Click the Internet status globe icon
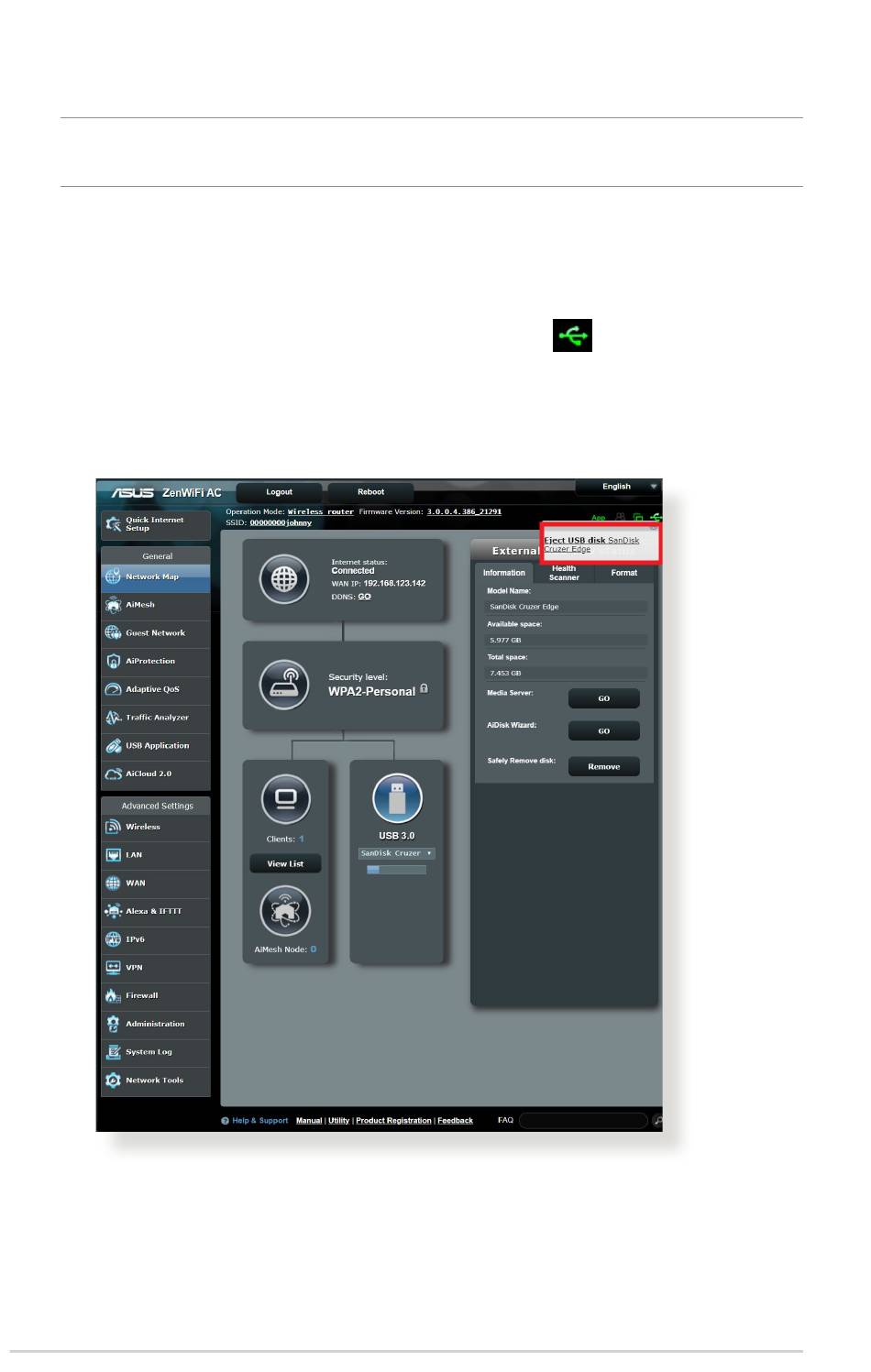The height and width of the screenshot is (1372, 871). (x=284, y=579)
